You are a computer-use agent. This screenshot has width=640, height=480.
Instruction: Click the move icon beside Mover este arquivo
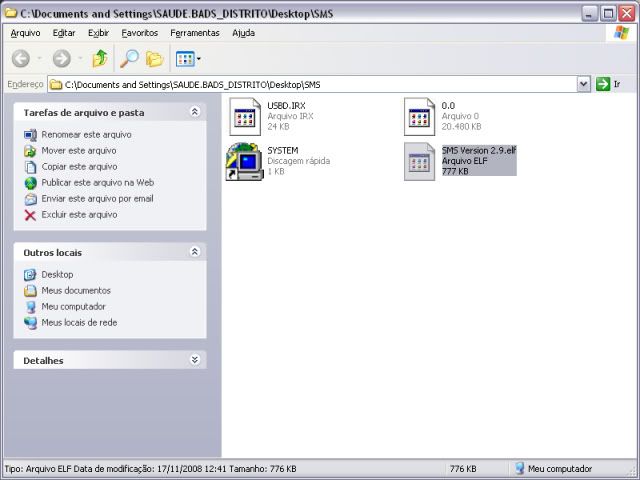click(30, 151)
